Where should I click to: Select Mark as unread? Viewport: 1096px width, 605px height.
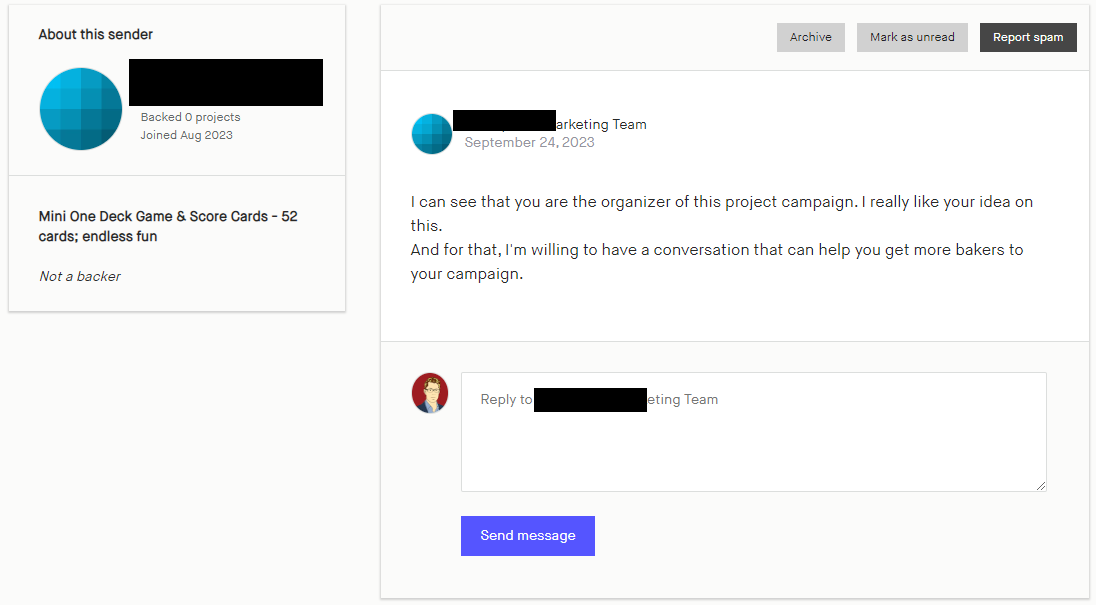[911, 36]
